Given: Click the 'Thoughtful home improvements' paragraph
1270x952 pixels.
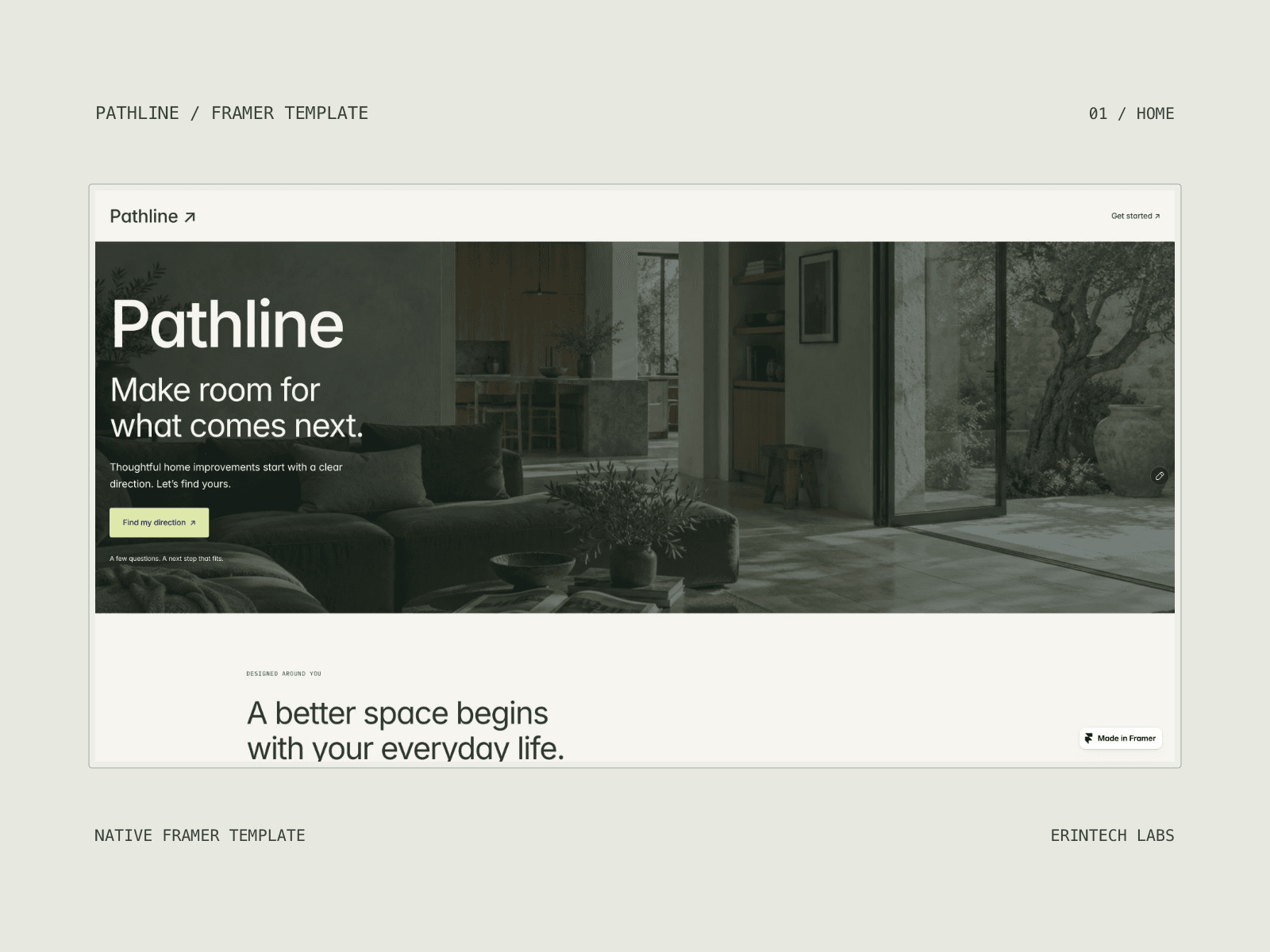Looking at the screenshot, I should pos(226,475).
